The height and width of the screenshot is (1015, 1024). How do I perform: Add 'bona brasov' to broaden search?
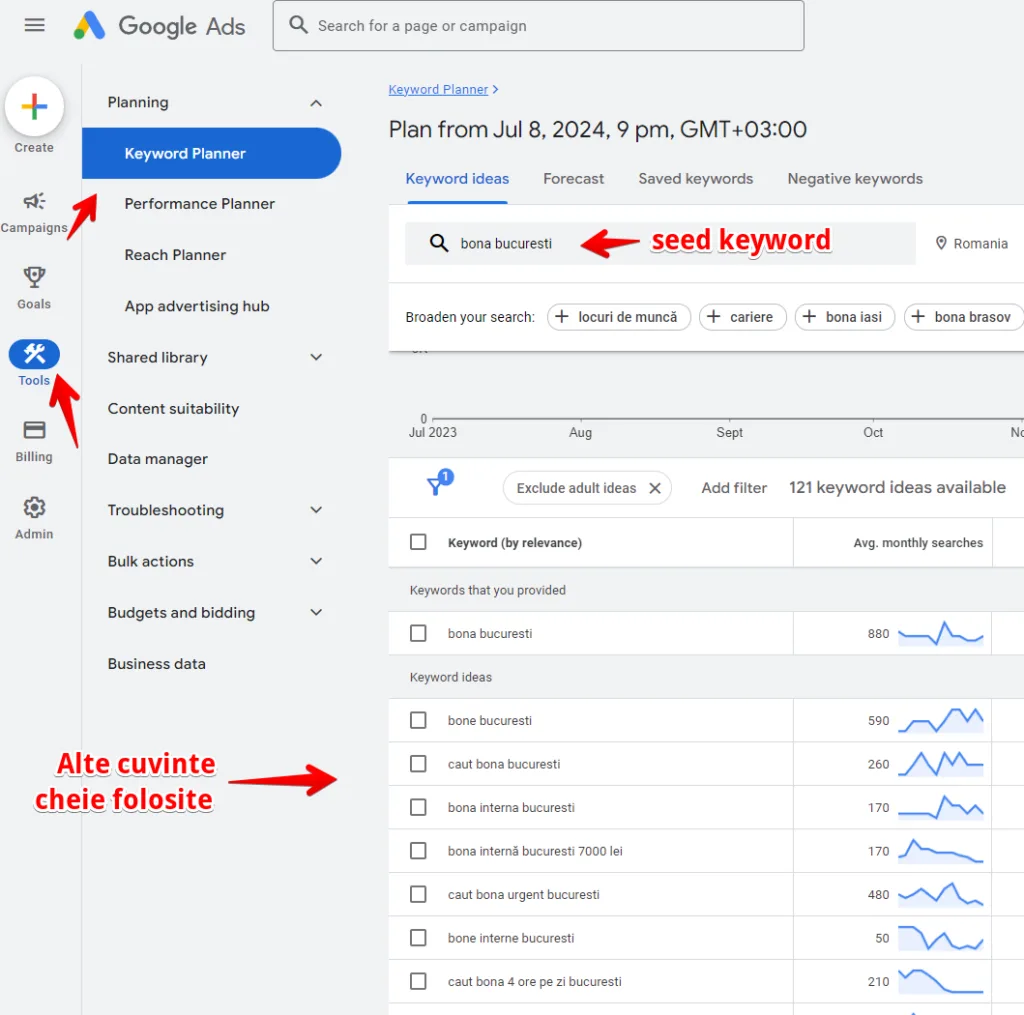click(964, 317)
